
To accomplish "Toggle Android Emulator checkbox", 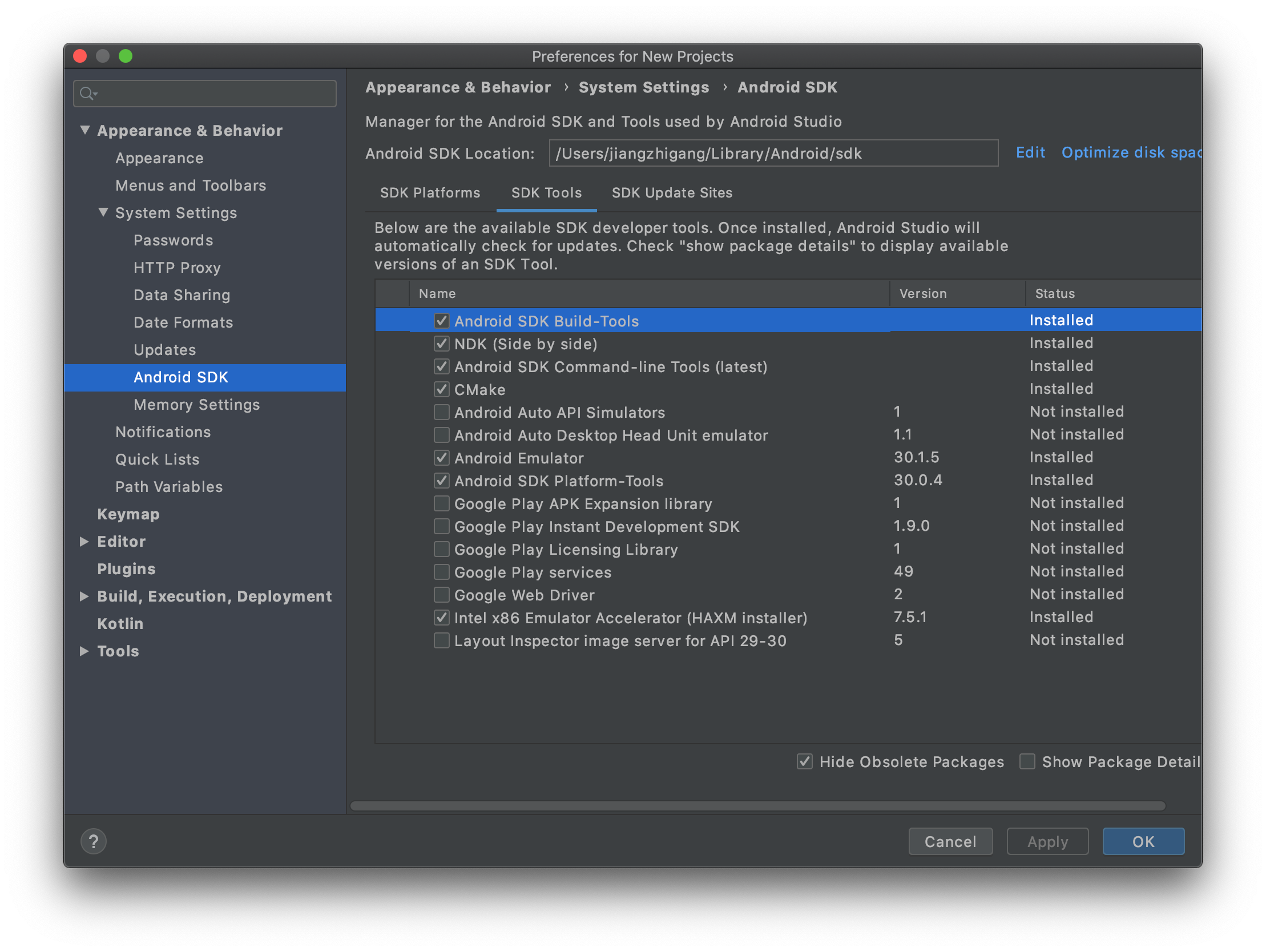I will pyautogui.click(x=441, y=458).
